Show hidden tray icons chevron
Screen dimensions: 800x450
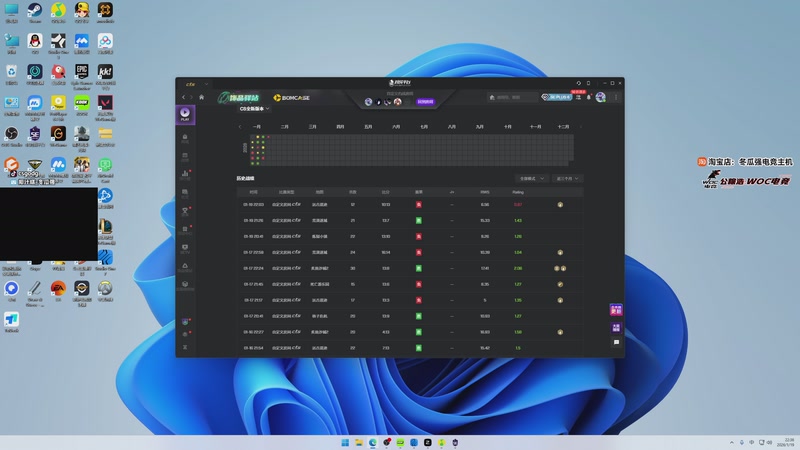[x=732, y=442]
